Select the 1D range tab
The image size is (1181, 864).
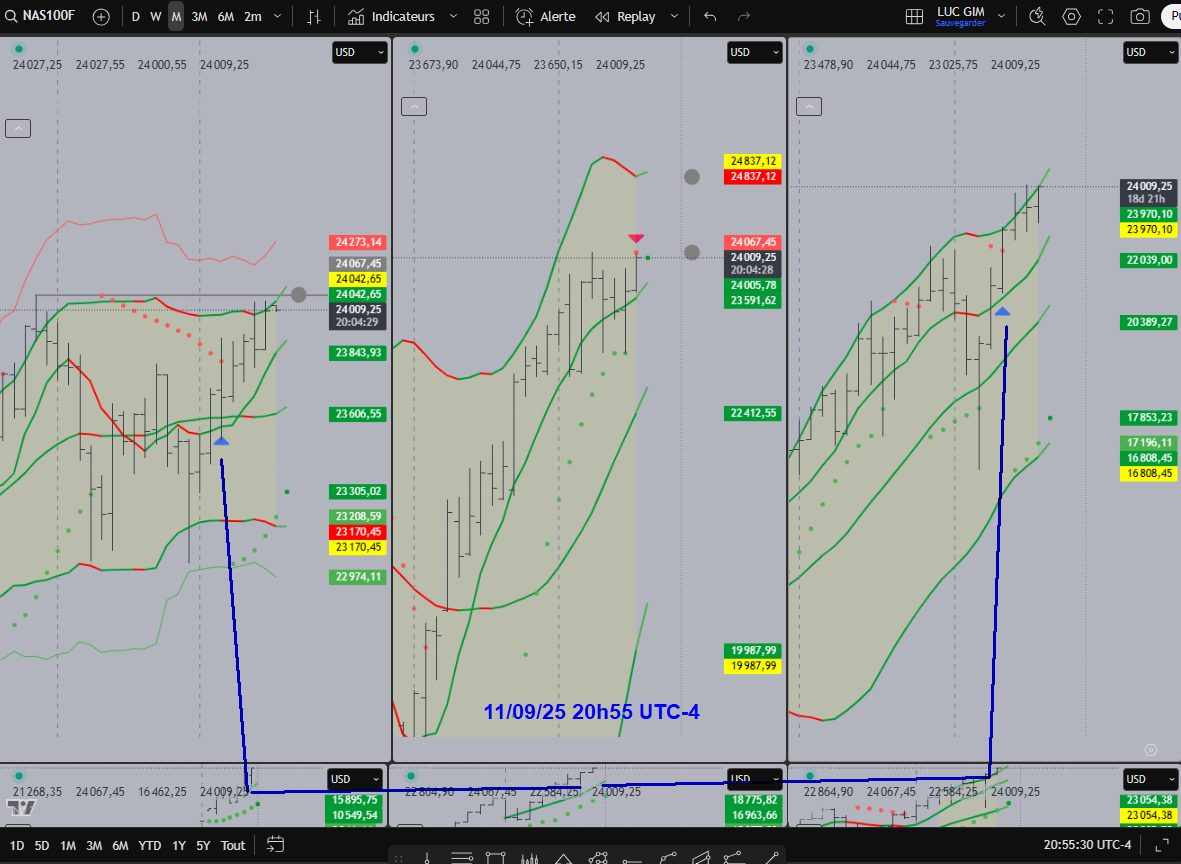(x=17, y=845)
